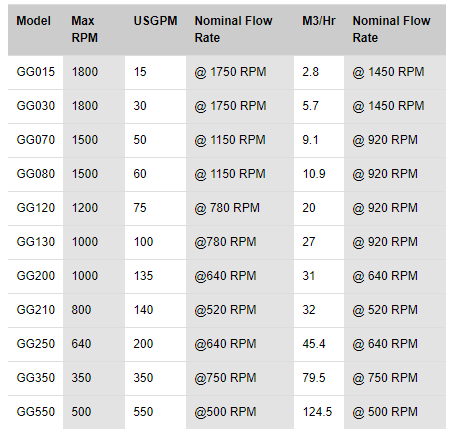Select the 45.4 M3/Hr value
Screen dimensions: 455x438
(314, 344)
